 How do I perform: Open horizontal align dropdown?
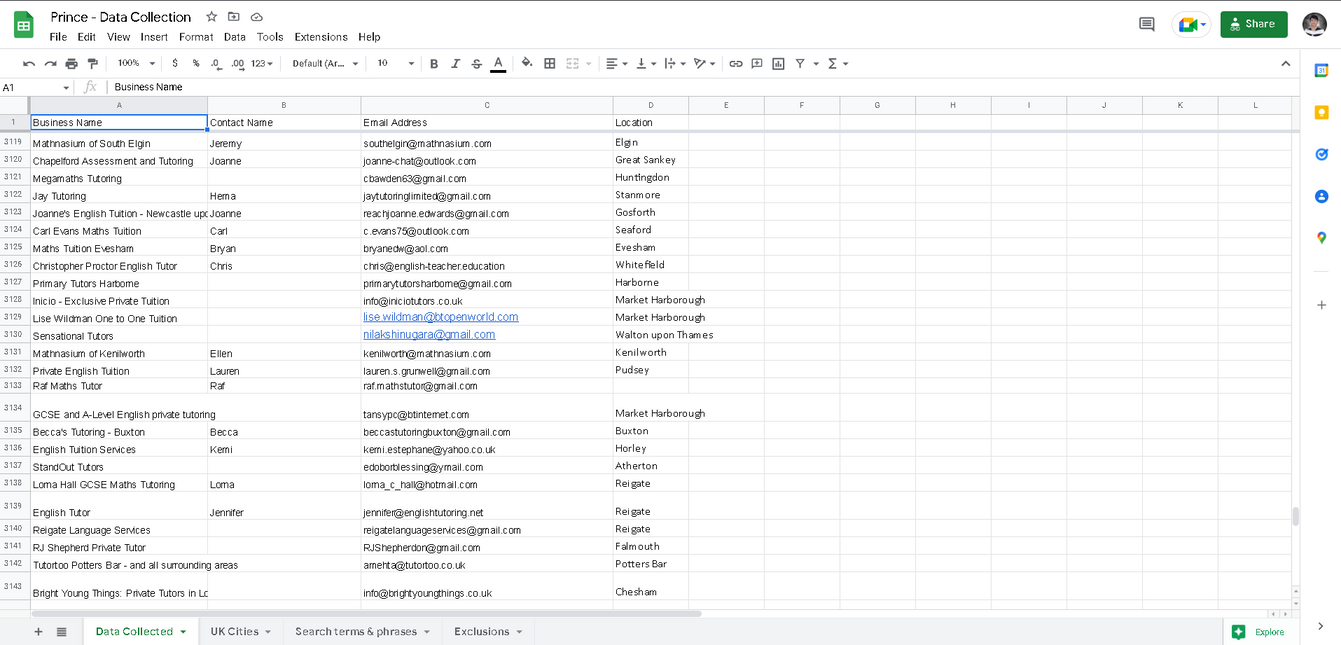(x=617, y=63)
